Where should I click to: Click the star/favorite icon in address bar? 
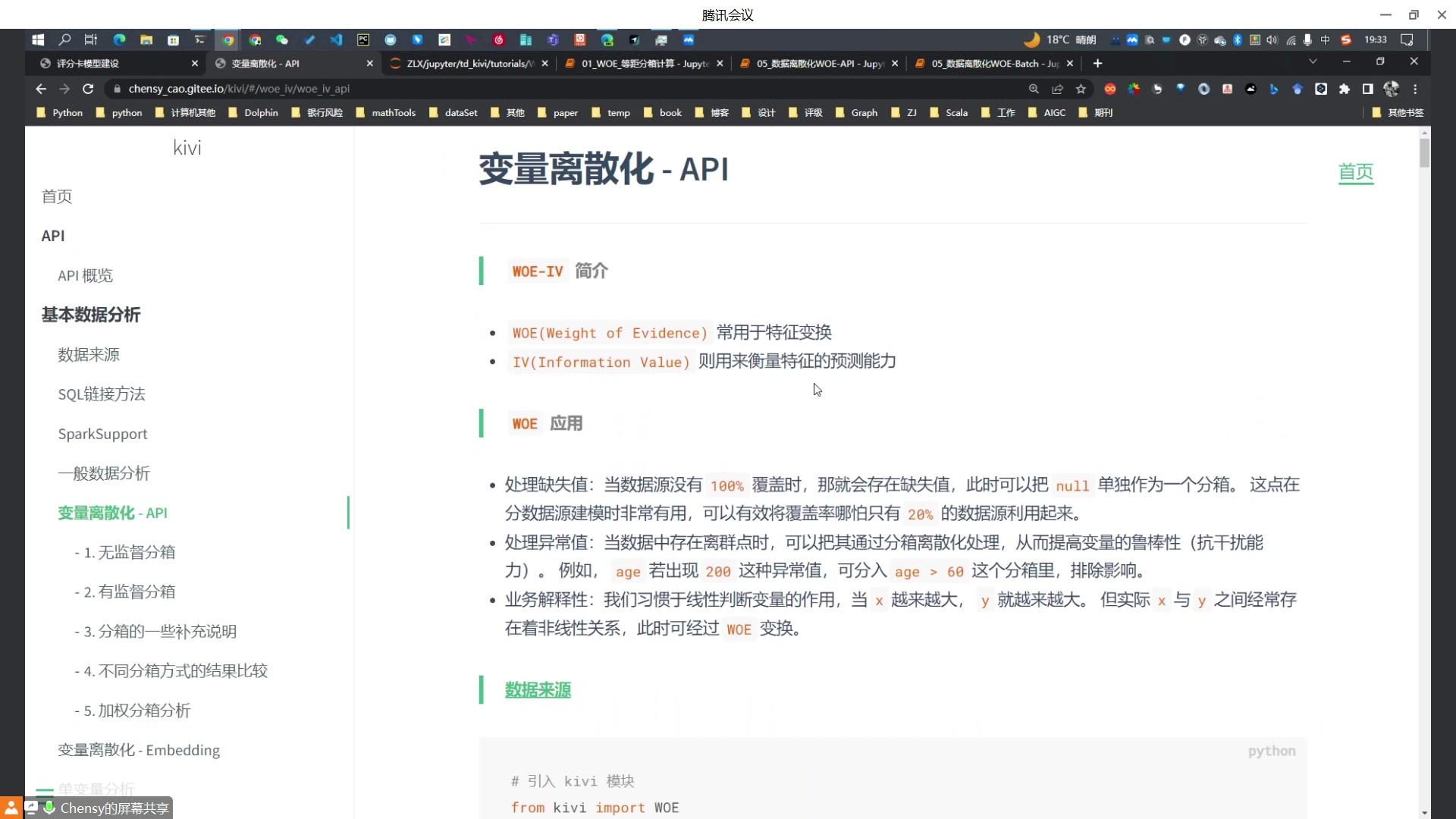[1081, 89]
